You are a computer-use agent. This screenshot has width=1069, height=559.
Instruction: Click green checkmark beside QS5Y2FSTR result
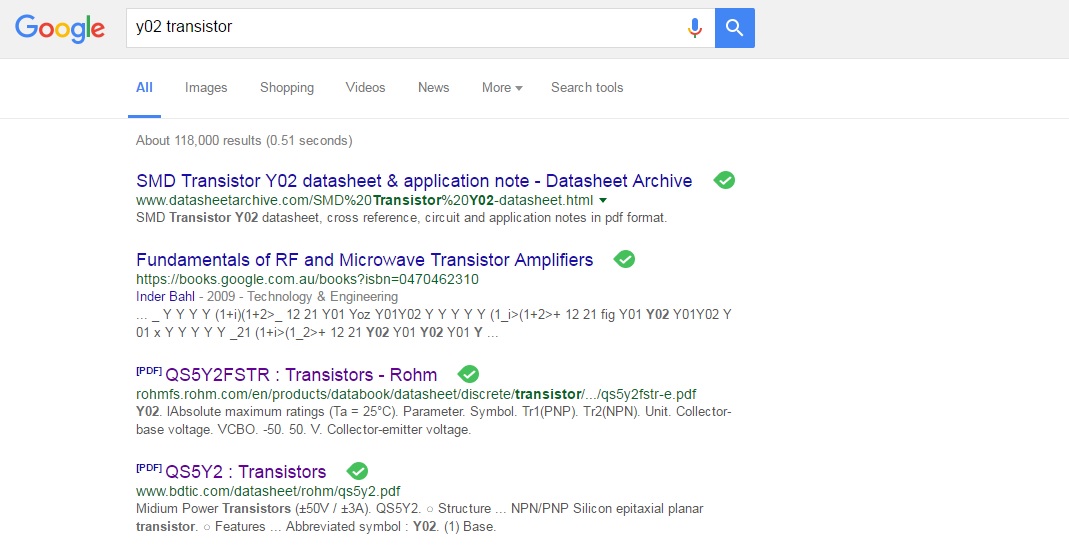pos(468,374)
